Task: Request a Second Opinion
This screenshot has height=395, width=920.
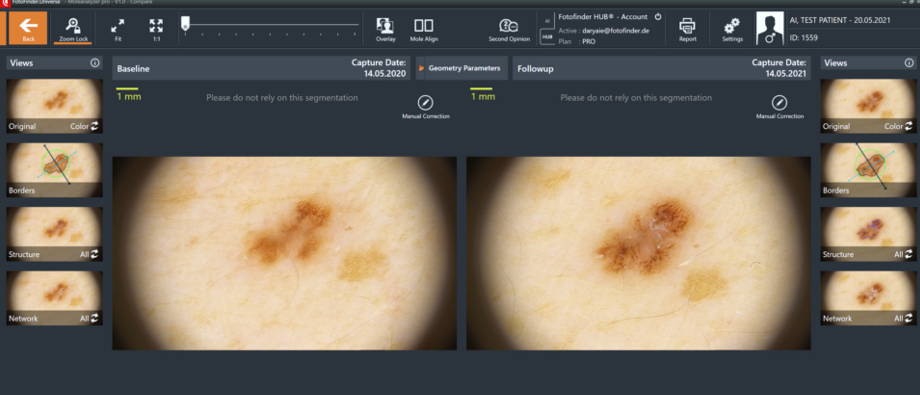Action: point(509,29)
